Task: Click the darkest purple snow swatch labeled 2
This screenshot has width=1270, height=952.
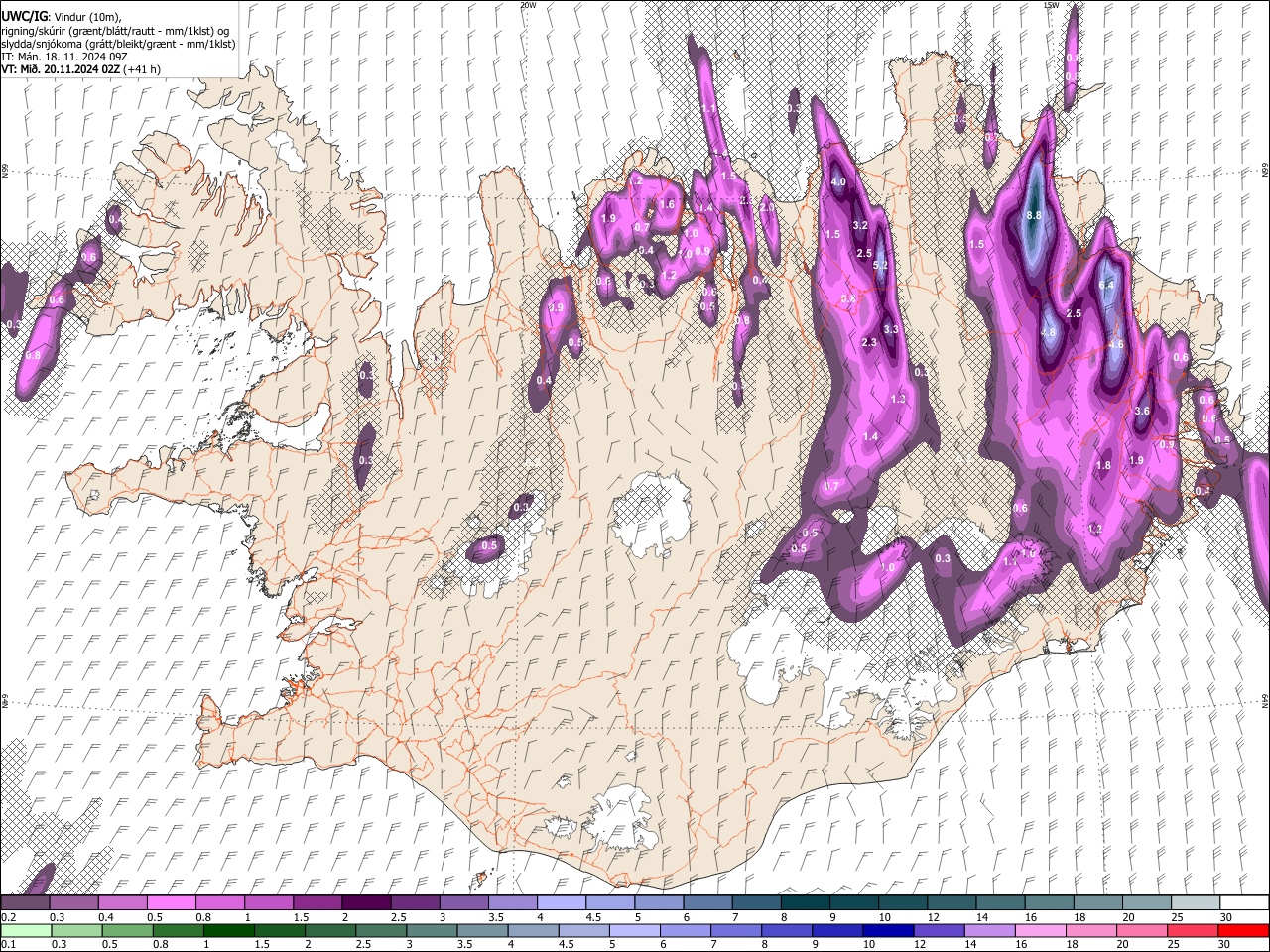Action: pos(365,902)
